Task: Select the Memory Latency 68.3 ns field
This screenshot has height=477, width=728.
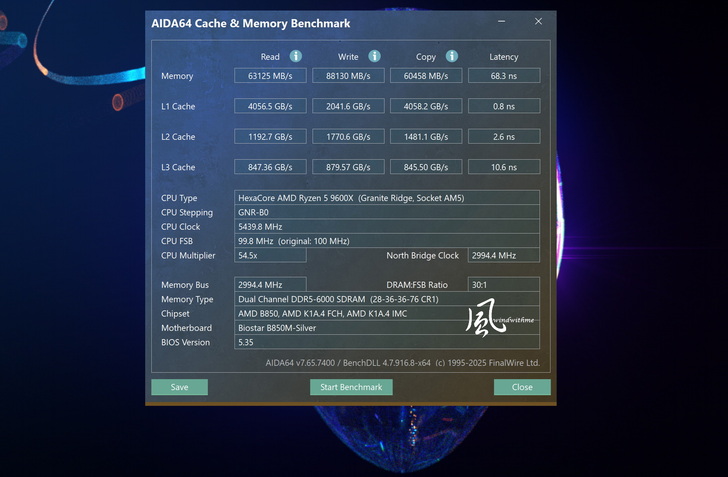Action: tap(504, 76)
